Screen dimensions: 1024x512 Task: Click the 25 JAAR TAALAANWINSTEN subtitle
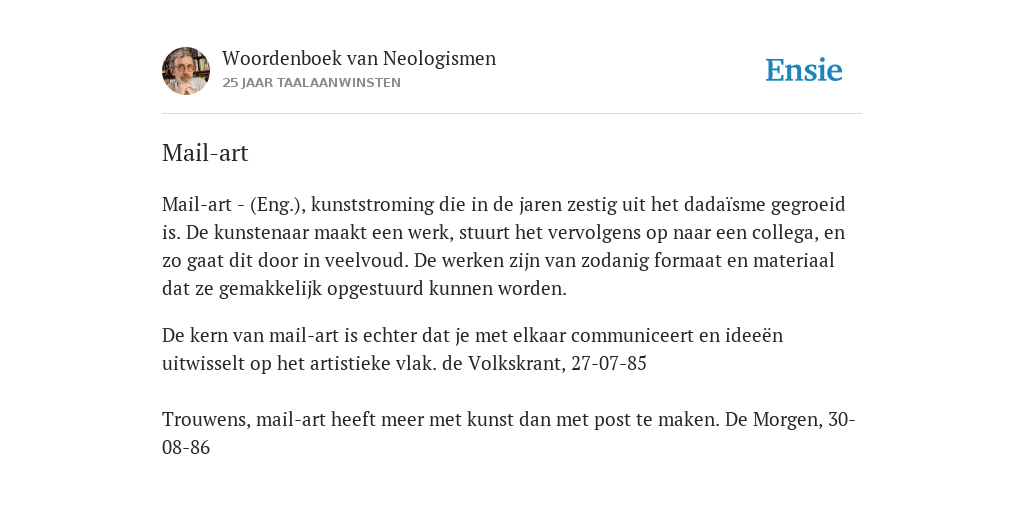(312, 83)
